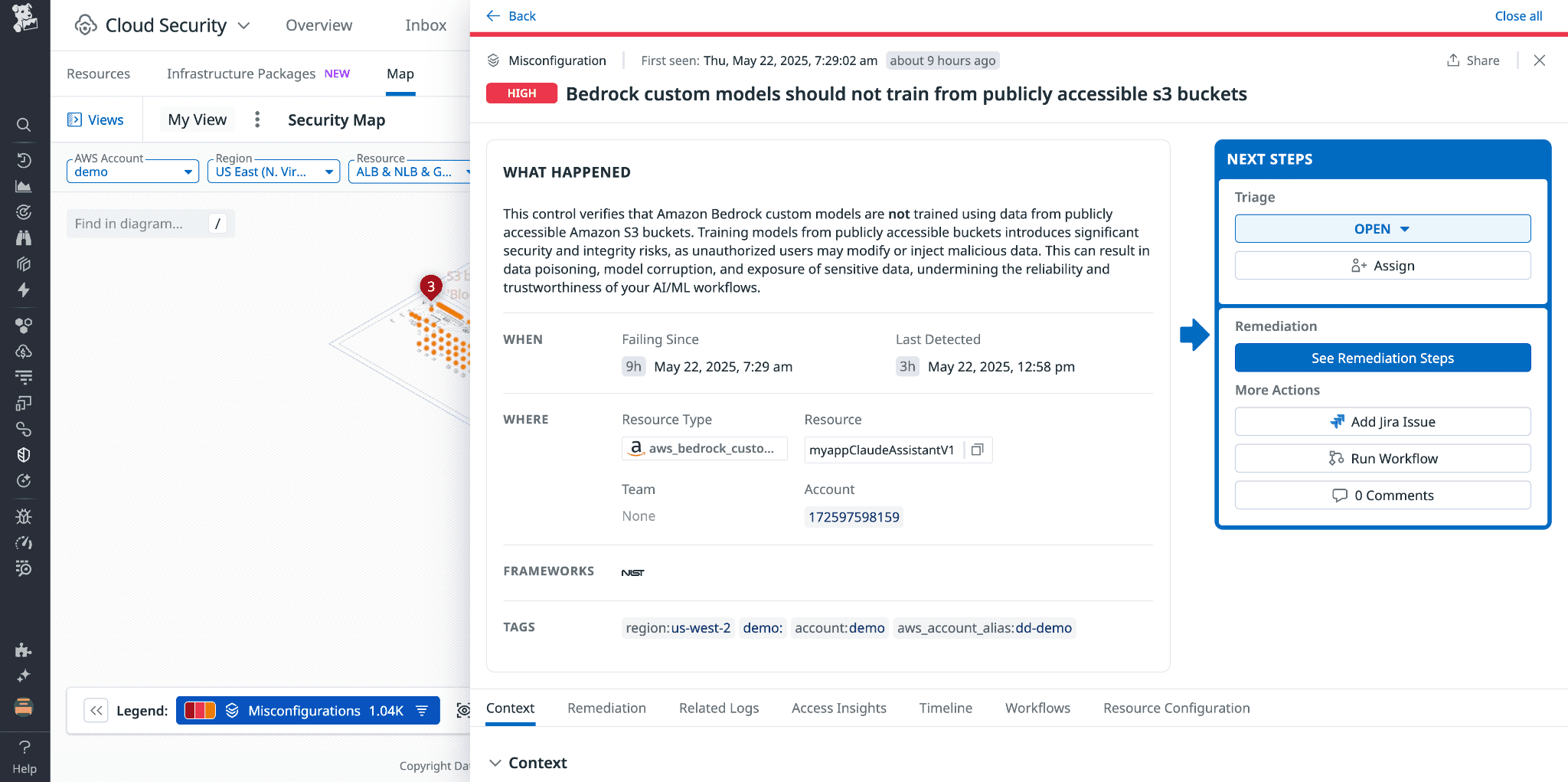The height and width of the screenshot is (782, 1568).
Task: Open the binoculars Watchdog icon in the sidebar
Action: click(x=24, y=237)
